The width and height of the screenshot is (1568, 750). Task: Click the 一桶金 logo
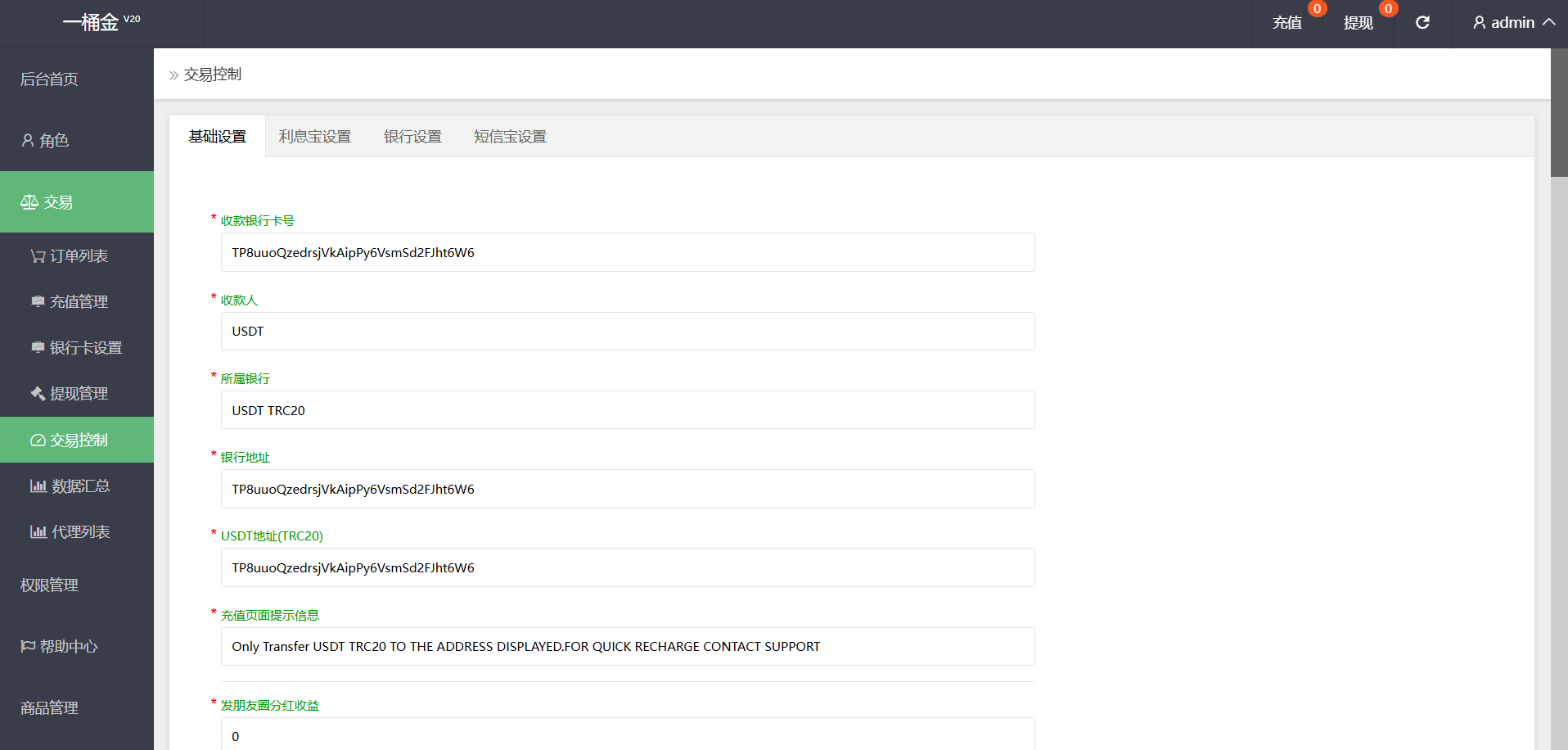point(101,23)
